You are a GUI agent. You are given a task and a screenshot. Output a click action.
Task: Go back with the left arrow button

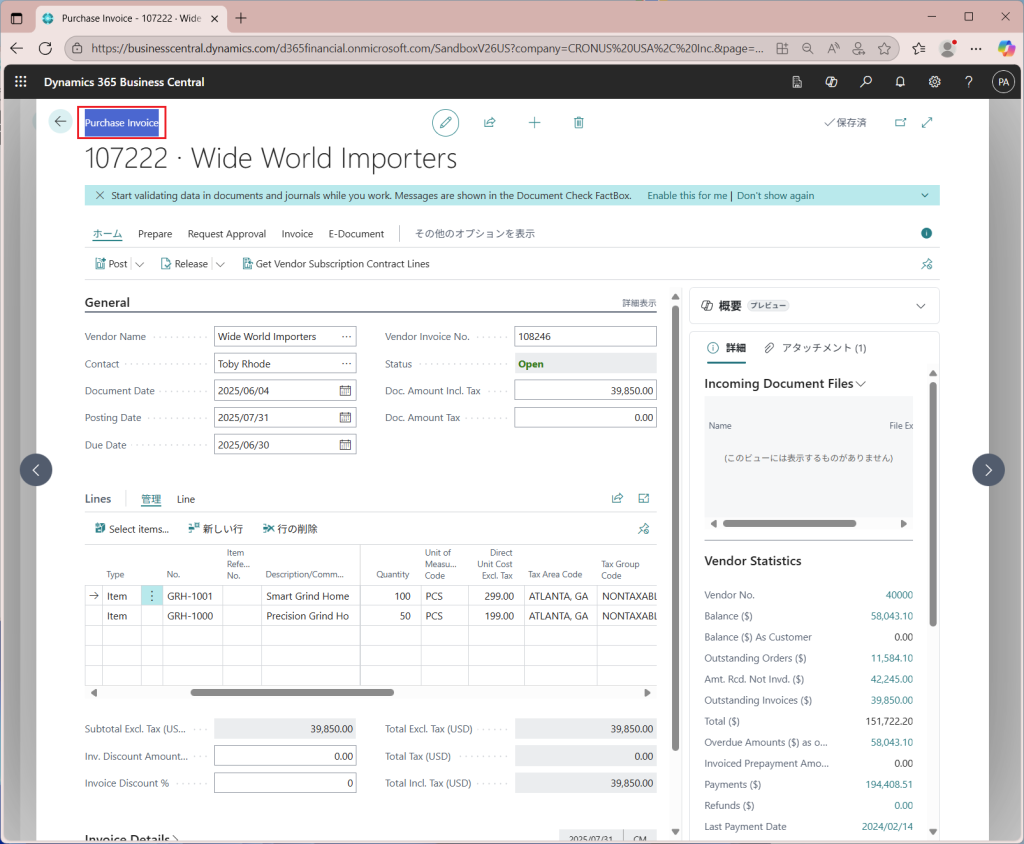tap(61, 122)
